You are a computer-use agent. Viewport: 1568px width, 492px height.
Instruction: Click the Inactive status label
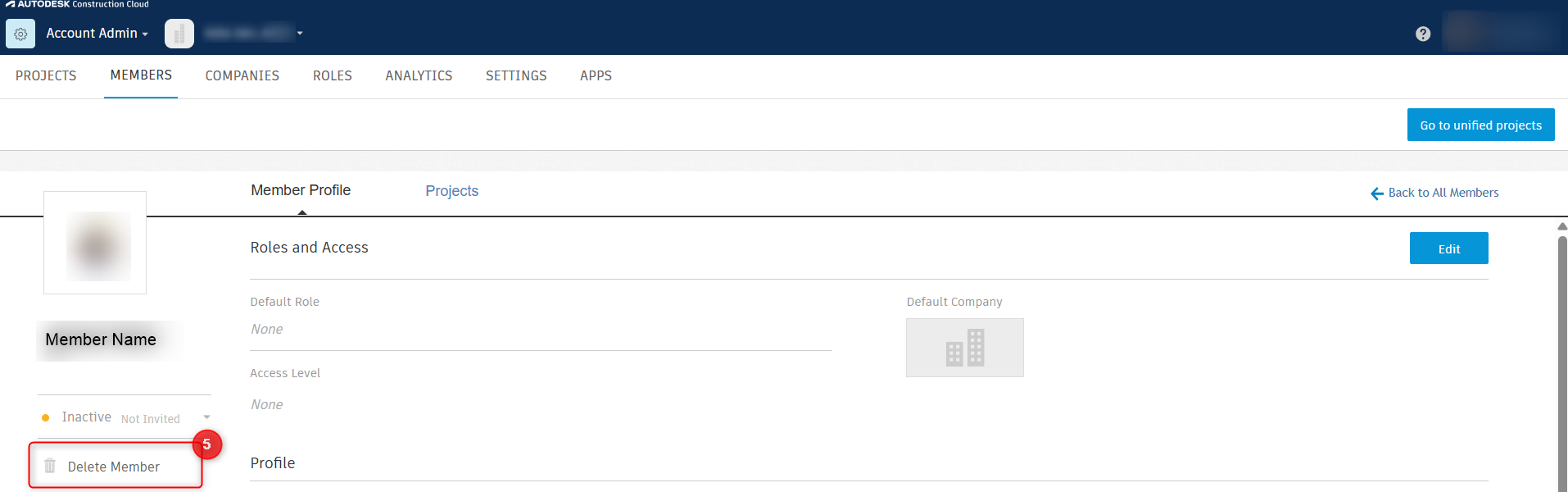pyautogui.click(x=86, y=417)
